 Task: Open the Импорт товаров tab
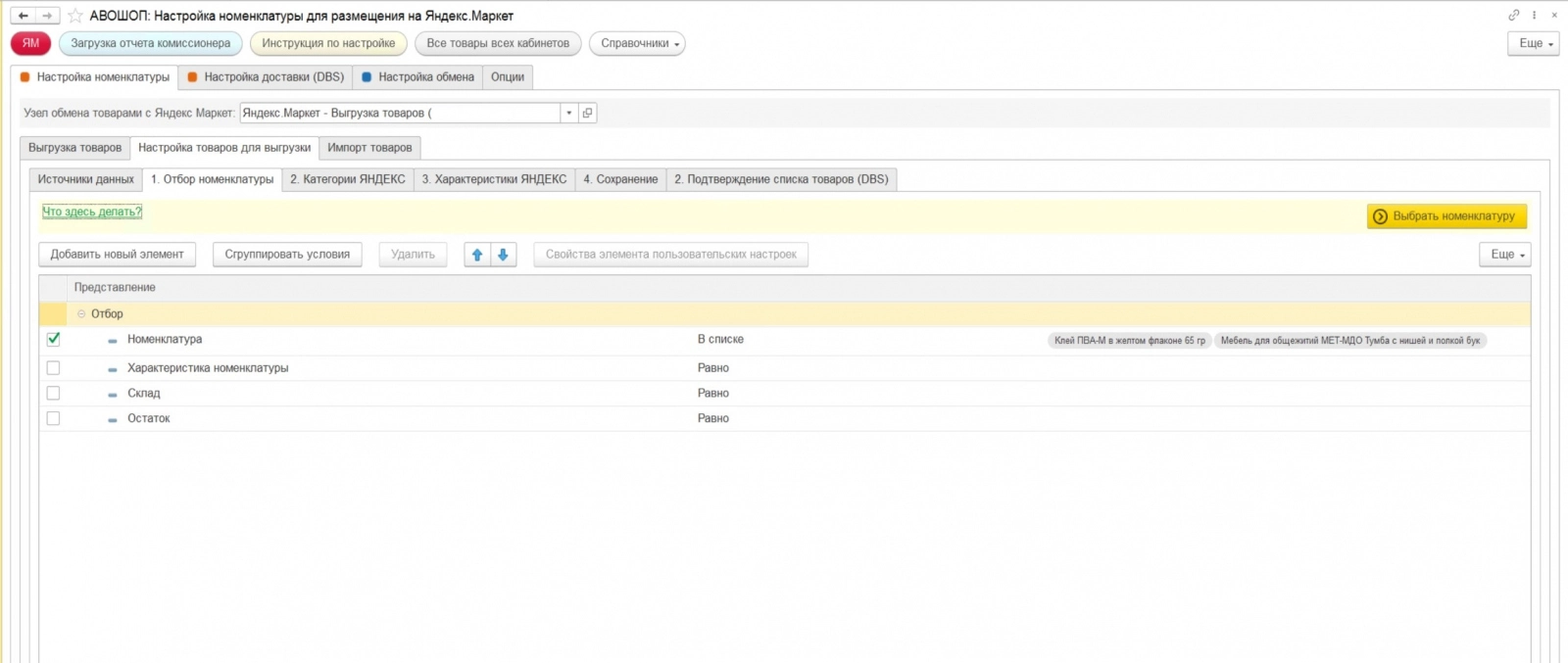[369, 148]
